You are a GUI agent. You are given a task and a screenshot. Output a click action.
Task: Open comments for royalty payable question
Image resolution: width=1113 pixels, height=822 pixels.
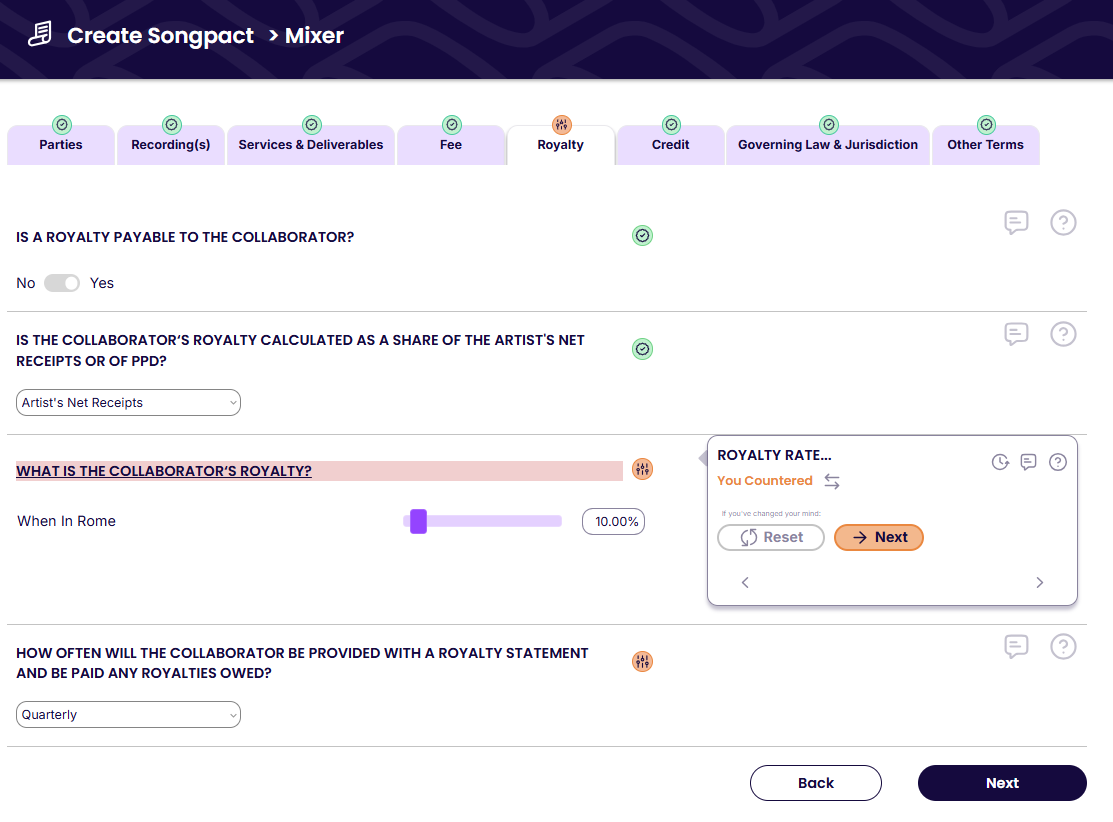coord(1016,222)
